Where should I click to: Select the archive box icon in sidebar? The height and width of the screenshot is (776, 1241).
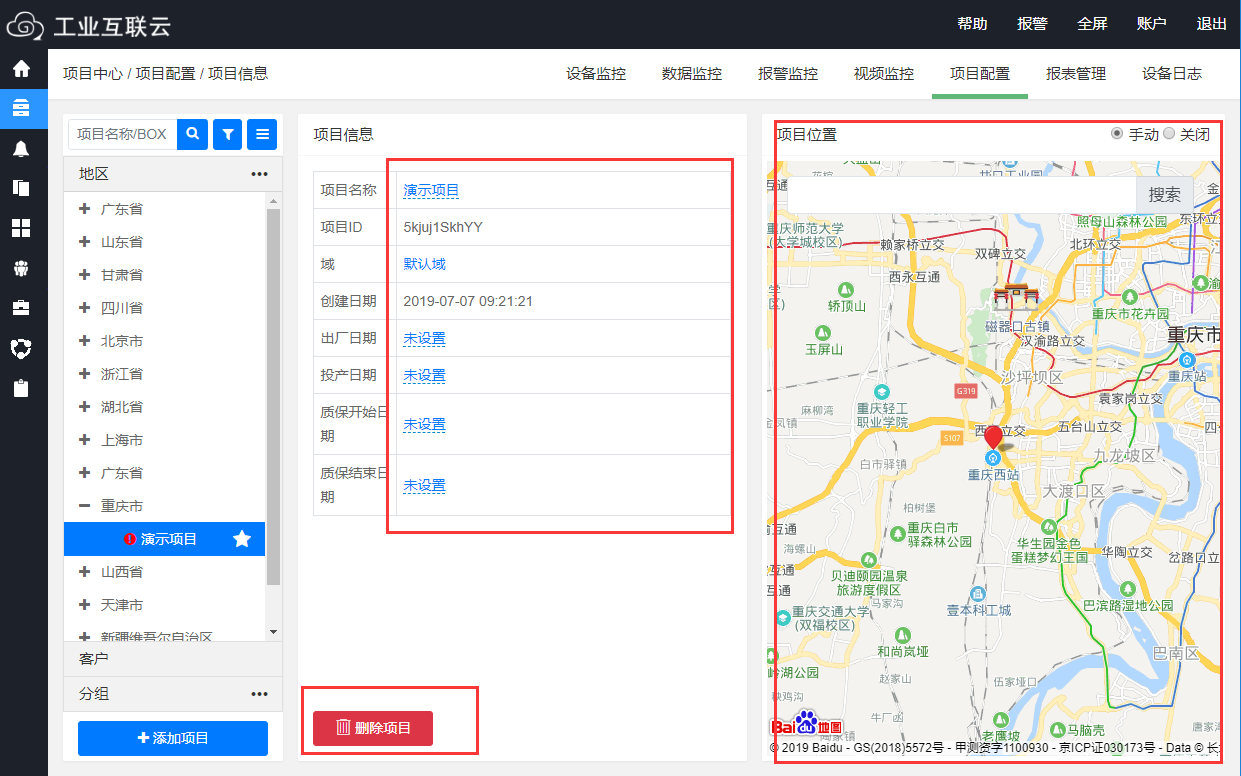pos(21,108)
